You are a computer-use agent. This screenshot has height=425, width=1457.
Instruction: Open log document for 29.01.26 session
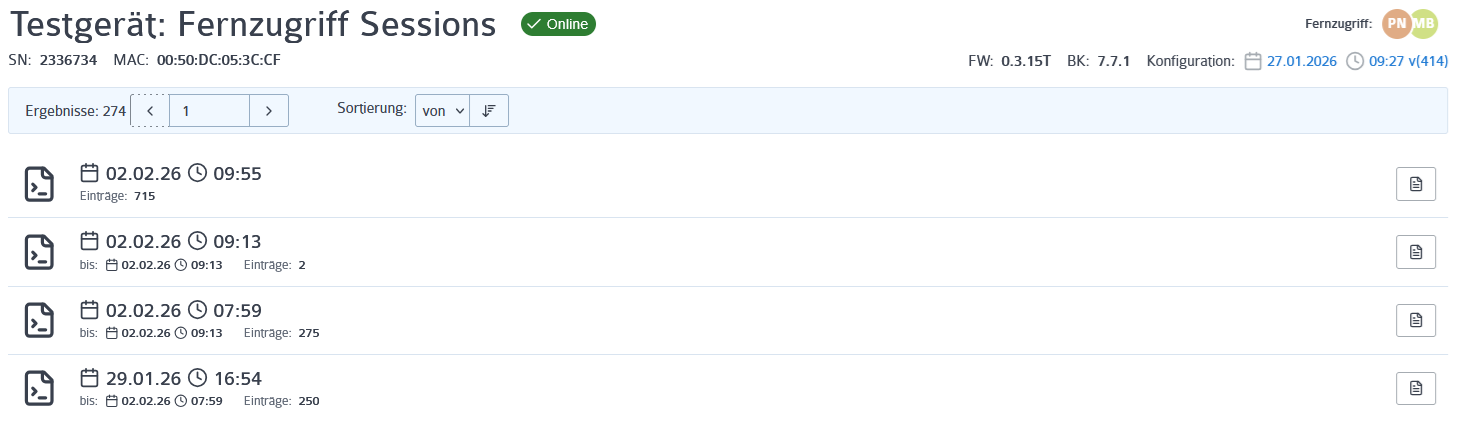pos(1415,388)
